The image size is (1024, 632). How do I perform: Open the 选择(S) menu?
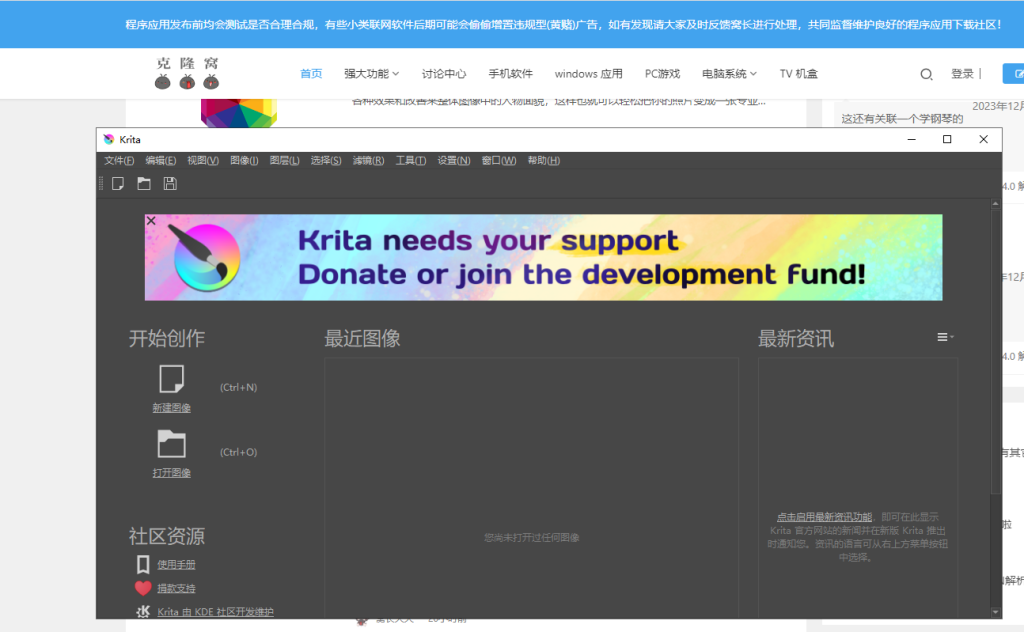coord(326,161)
